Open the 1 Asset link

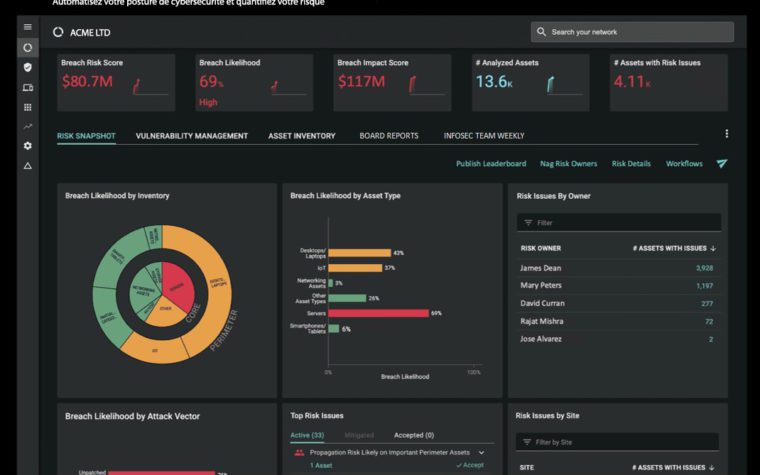[321, 465]
